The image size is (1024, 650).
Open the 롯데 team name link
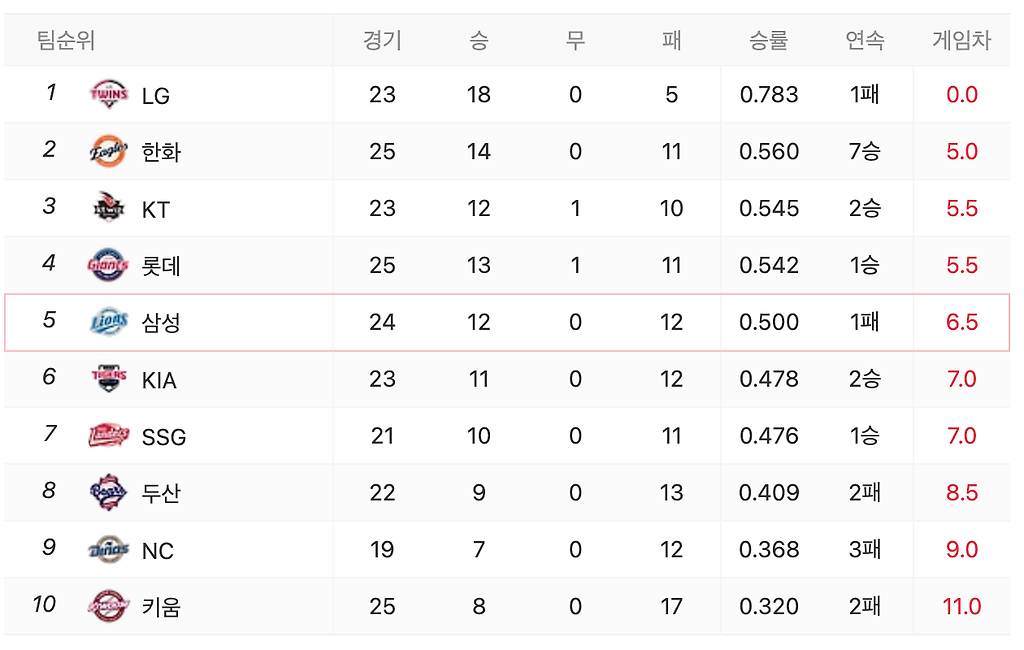click(161, 266)
